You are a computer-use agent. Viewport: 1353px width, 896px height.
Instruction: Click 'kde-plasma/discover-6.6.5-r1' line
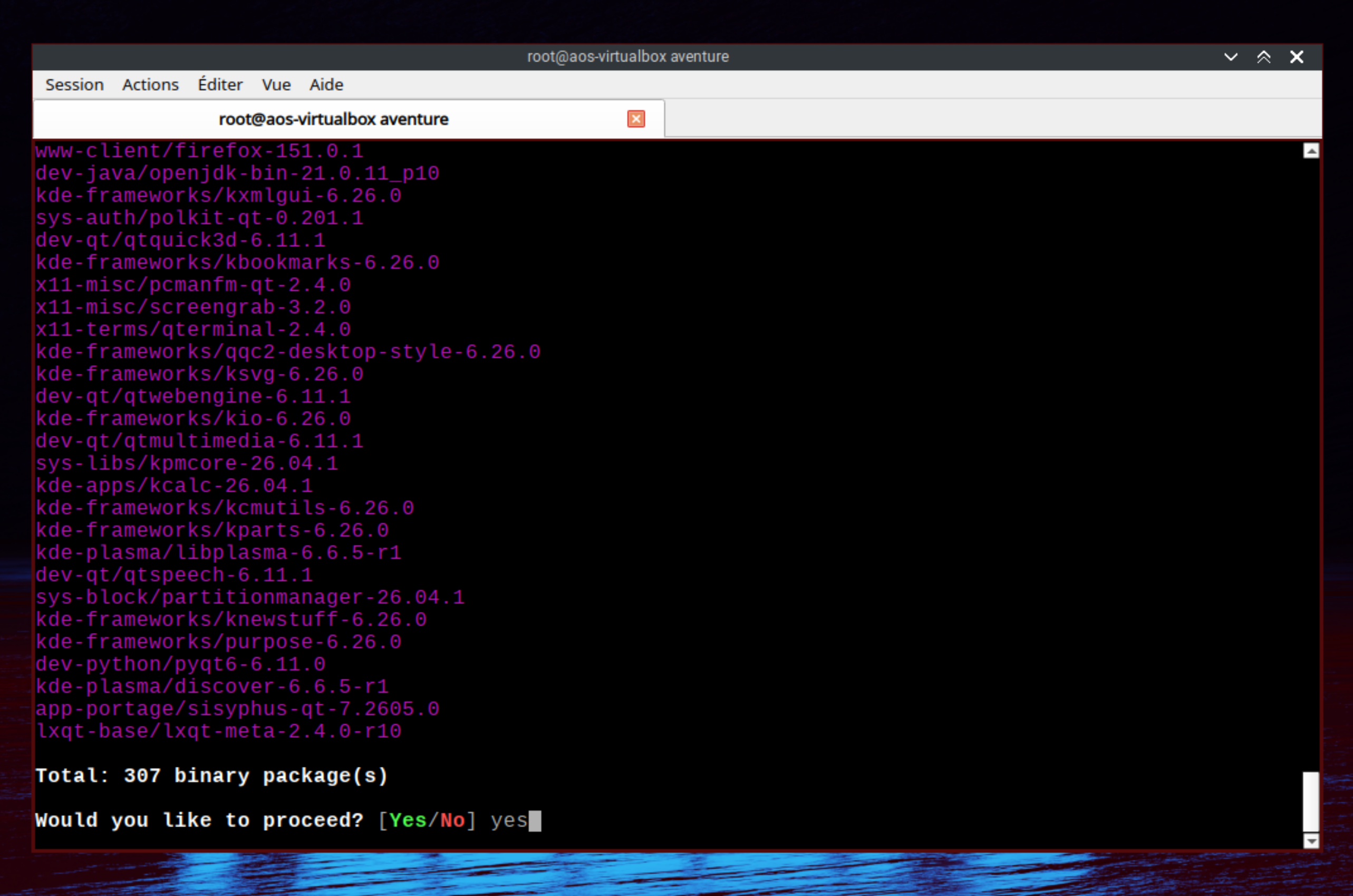(x=212, y=686)
